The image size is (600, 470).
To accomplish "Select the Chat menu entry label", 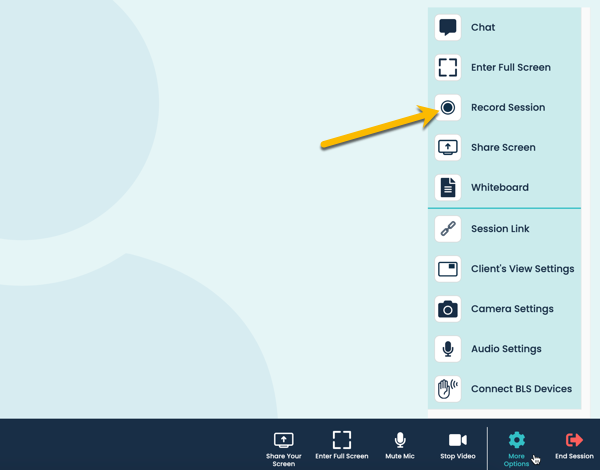I will (x=483, y=27).
